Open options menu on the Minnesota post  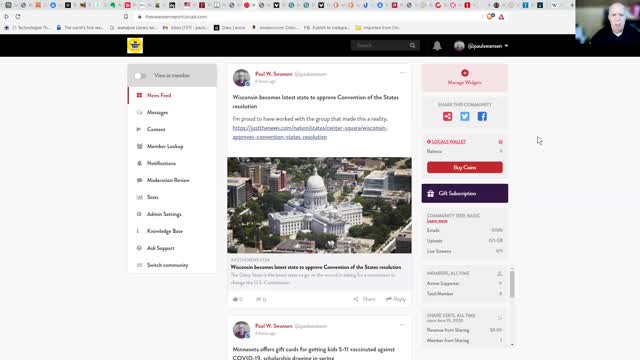click(403, 325)
